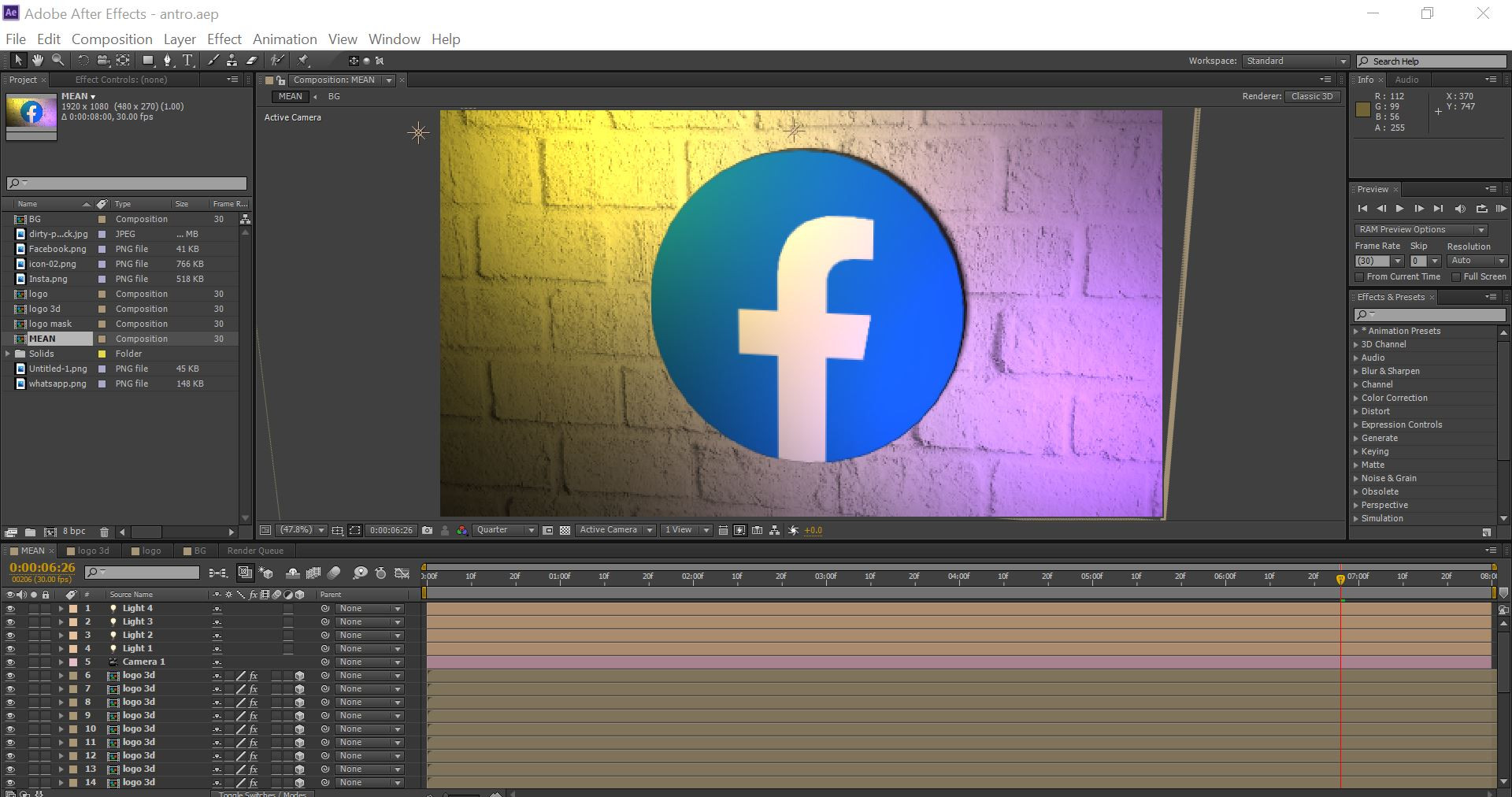The width and height of the screenshot is (1512, 797).
Task: Select the Brush tool
Action: 213,61
